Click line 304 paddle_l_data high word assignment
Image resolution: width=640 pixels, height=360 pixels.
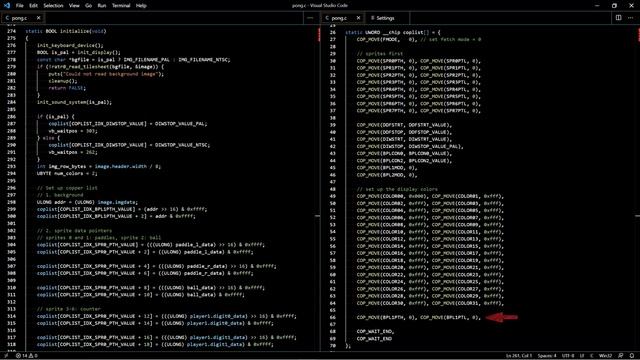click(151, 245)
